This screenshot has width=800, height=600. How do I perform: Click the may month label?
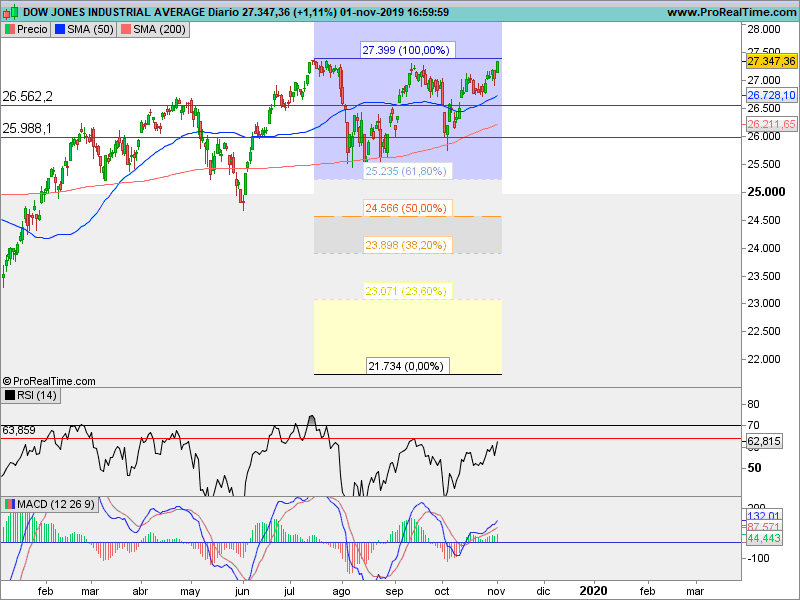(x=190, y=591)
